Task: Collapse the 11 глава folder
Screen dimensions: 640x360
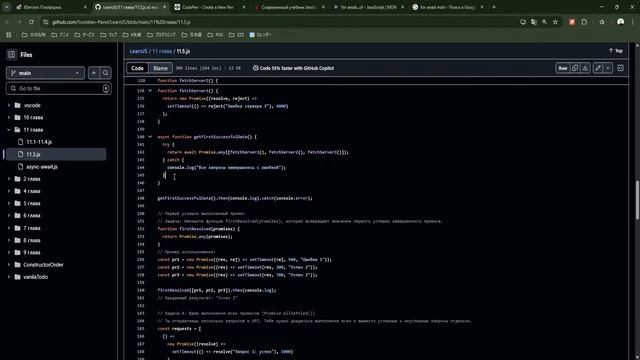Action: pos(9,130)
